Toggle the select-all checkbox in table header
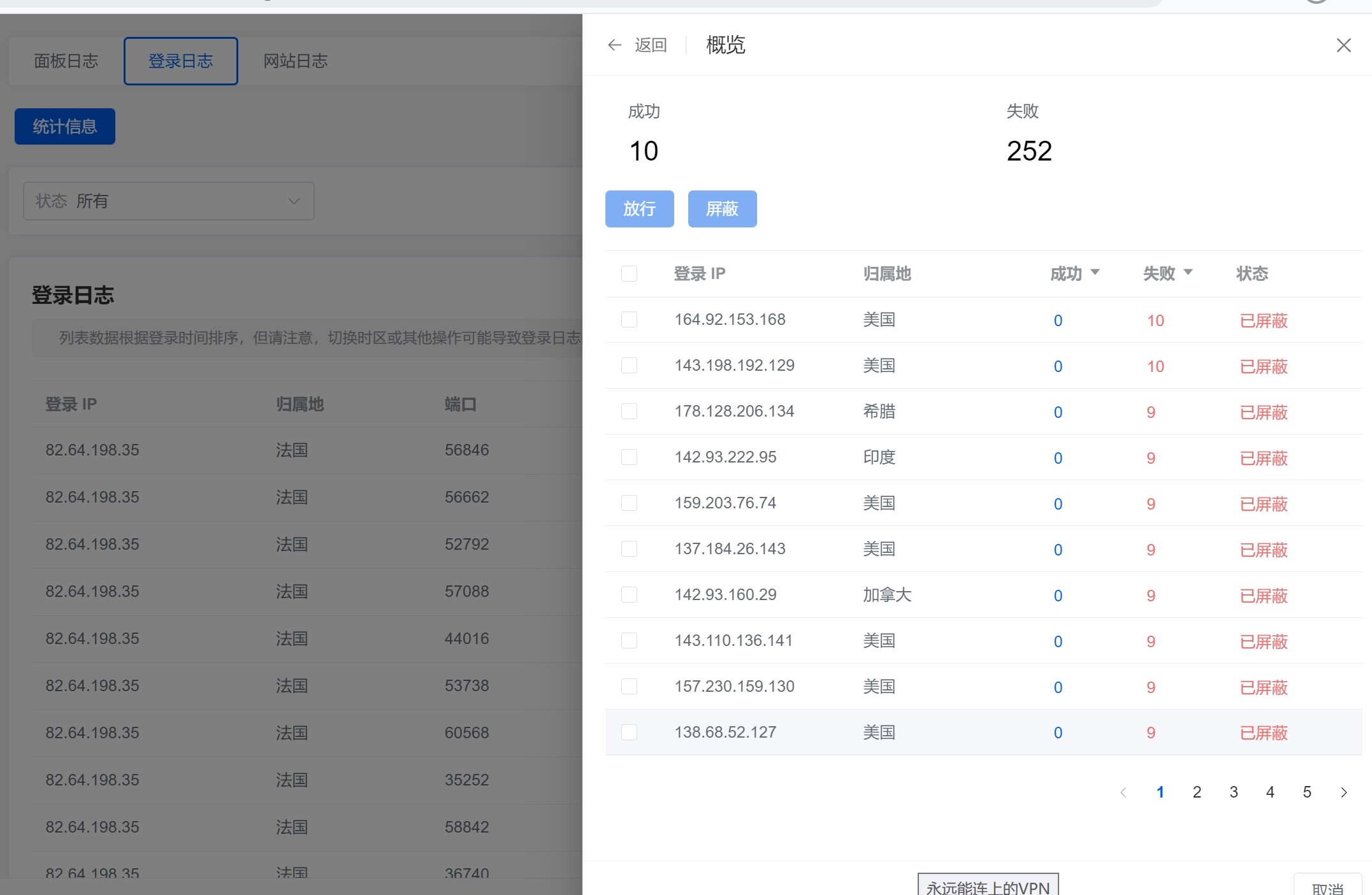Viewport: 1372px width, 895px height. click(629, 274)
